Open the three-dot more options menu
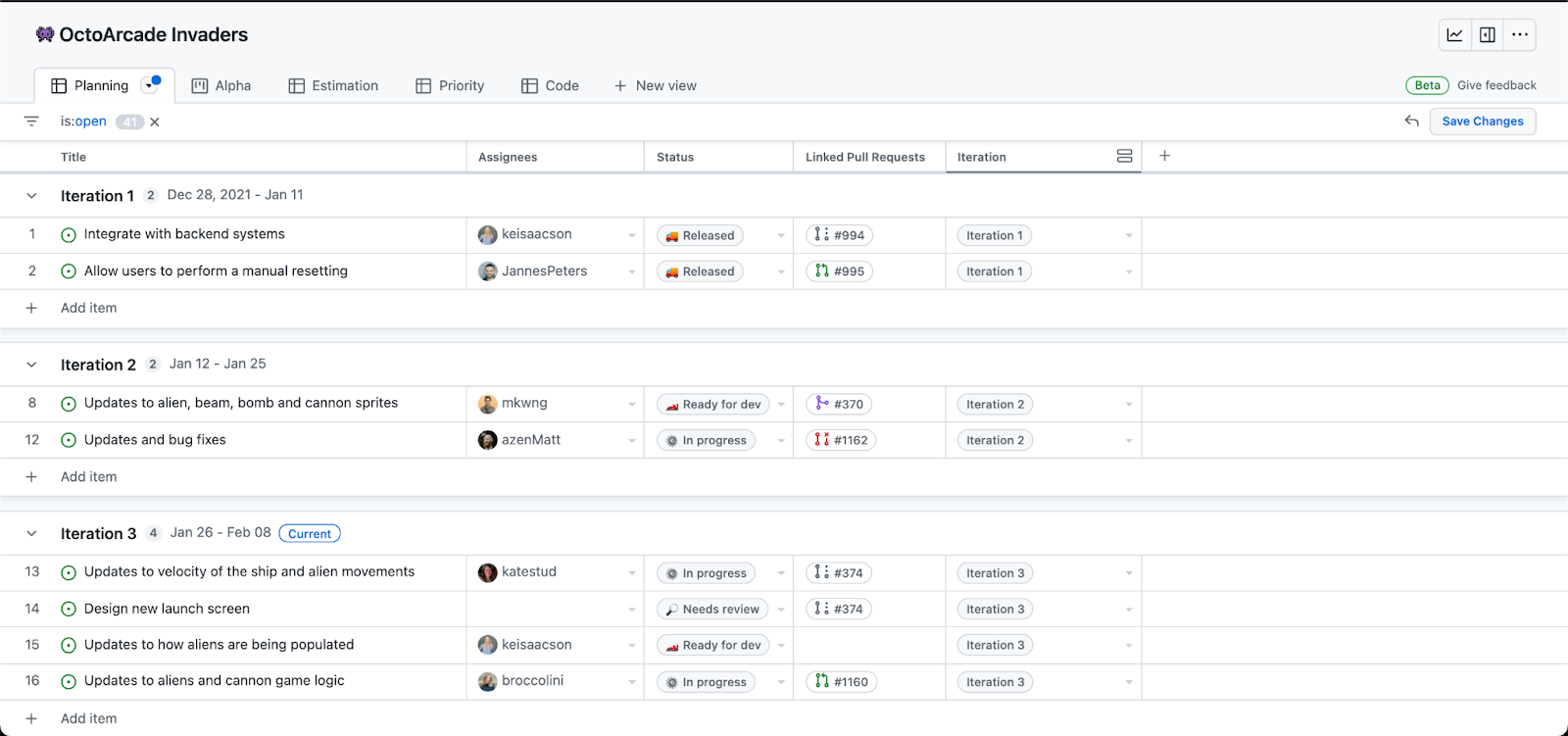The height and width of the screenshot is (736, 1568). coord(1519,35)
